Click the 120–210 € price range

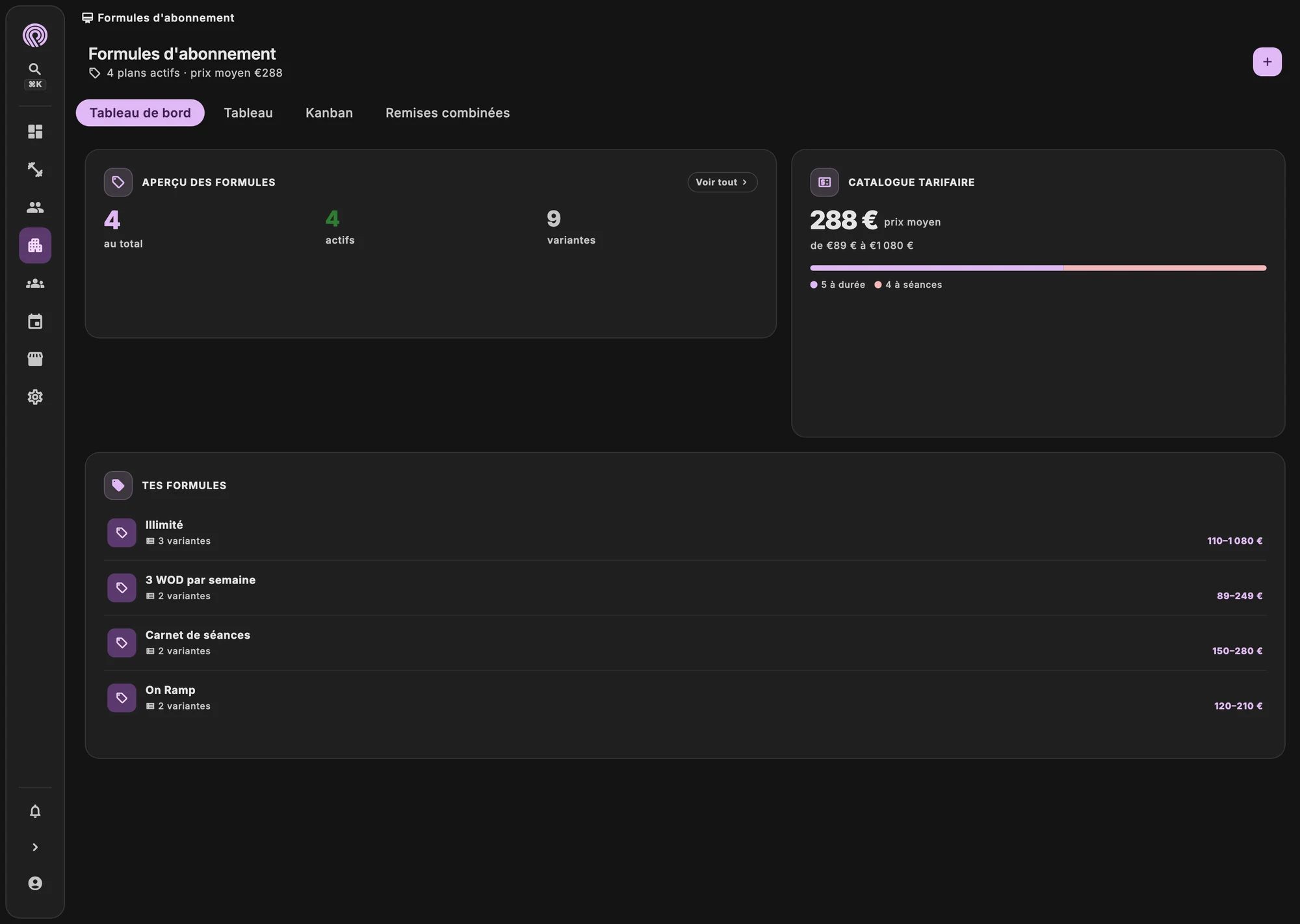1238,706
